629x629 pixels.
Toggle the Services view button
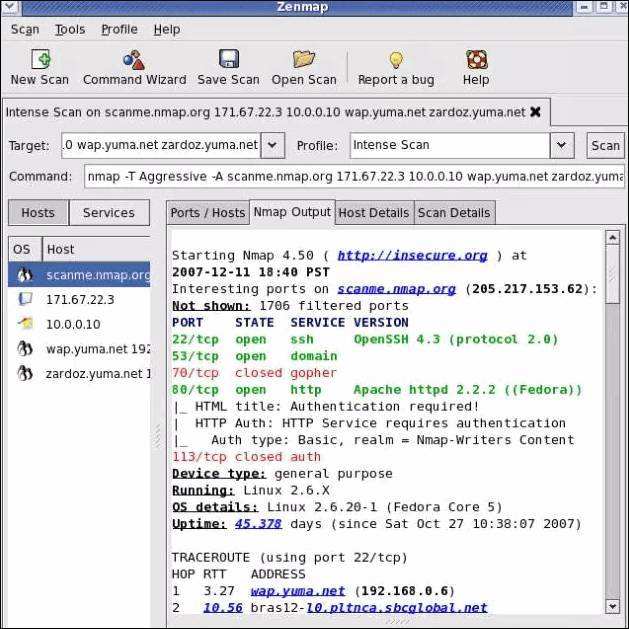pyautogui.click(x=109, y=213)
